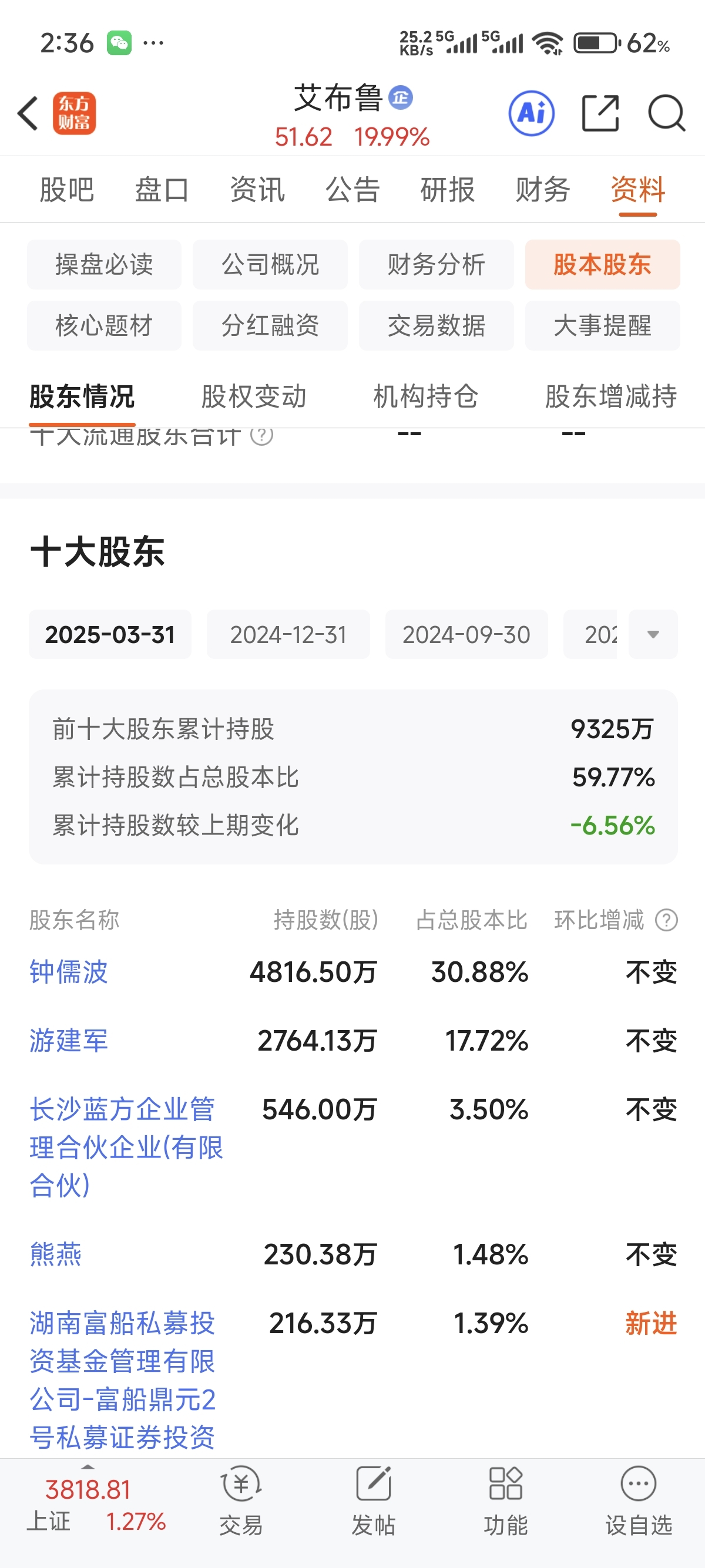Tap the 新进 status label
The width and height of the screenshot is (705, 1568).
tap(652, 1323)
